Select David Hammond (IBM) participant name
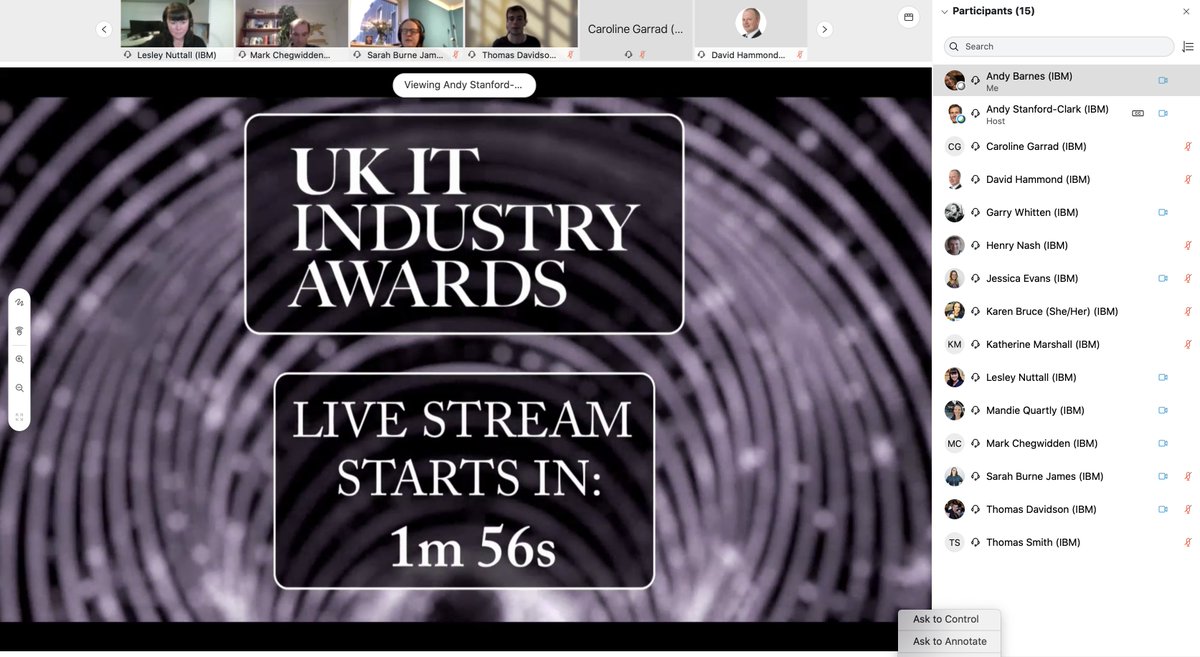This screenshot has width=1200, height=657. pos(1038,179)
